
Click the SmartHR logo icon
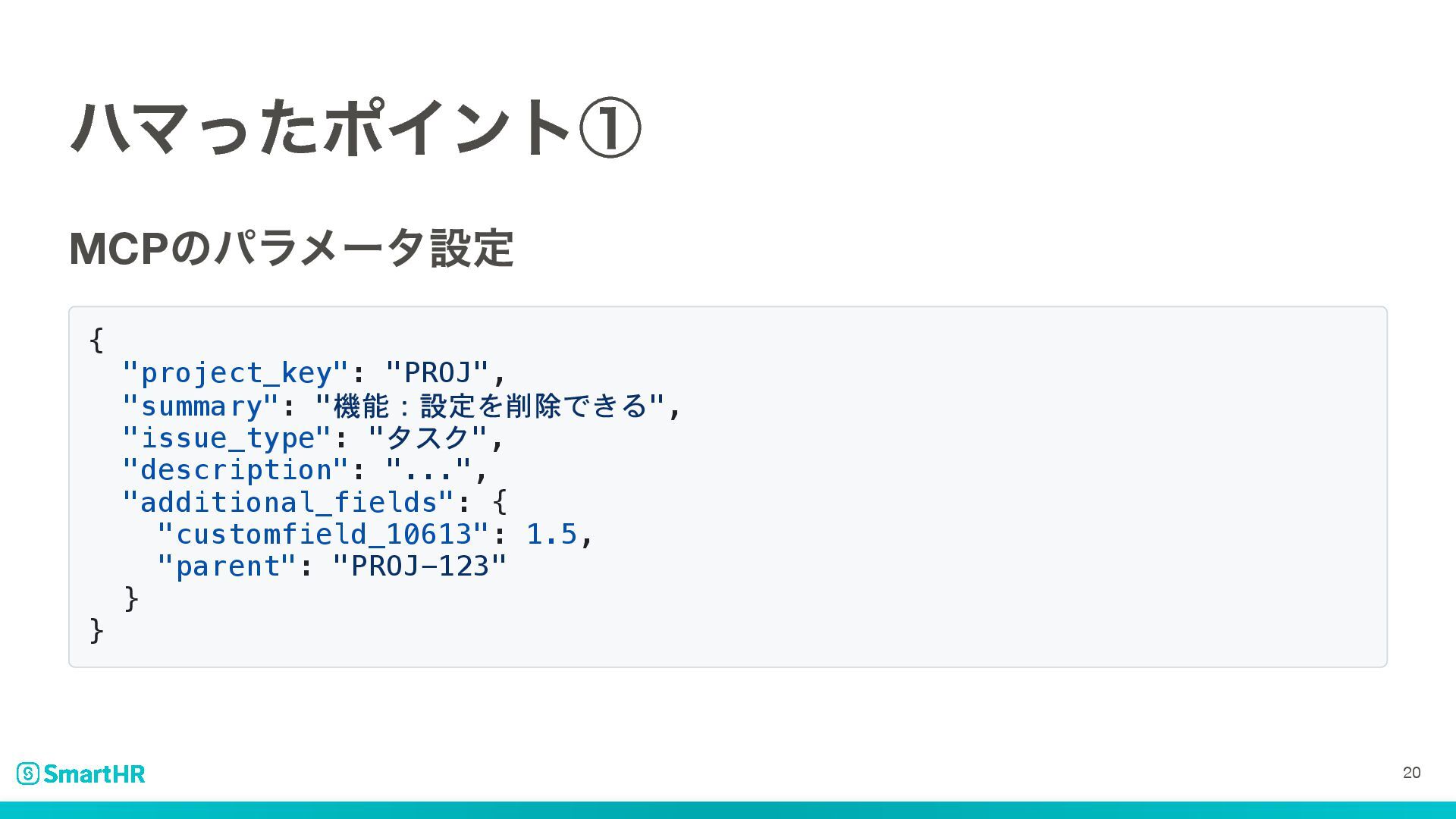tap(28, 773)
